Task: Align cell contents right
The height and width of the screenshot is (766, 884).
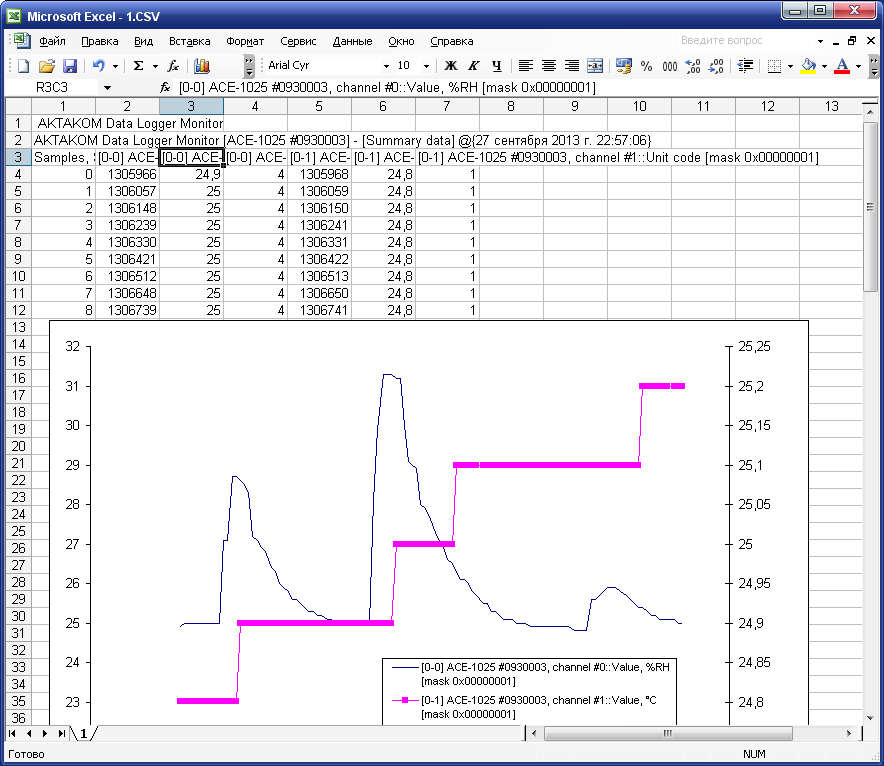Action: (x=572, y=66)
